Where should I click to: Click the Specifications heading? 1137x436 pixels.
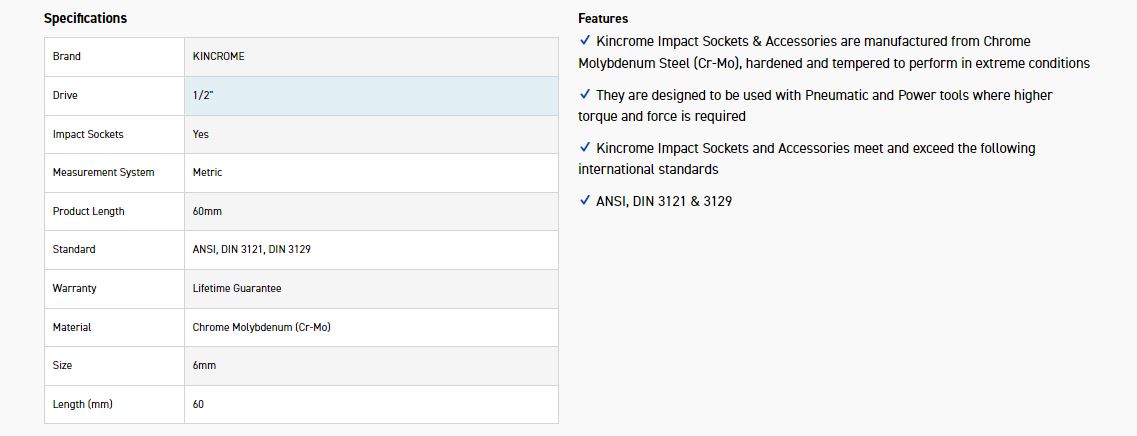point(85,18)
